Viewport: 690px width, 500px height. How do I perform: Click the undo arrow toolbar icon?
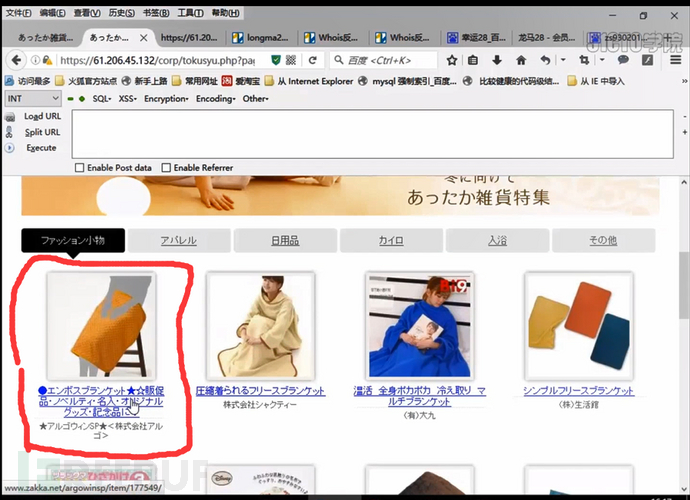pyautogui.click(x=545, y=60)
